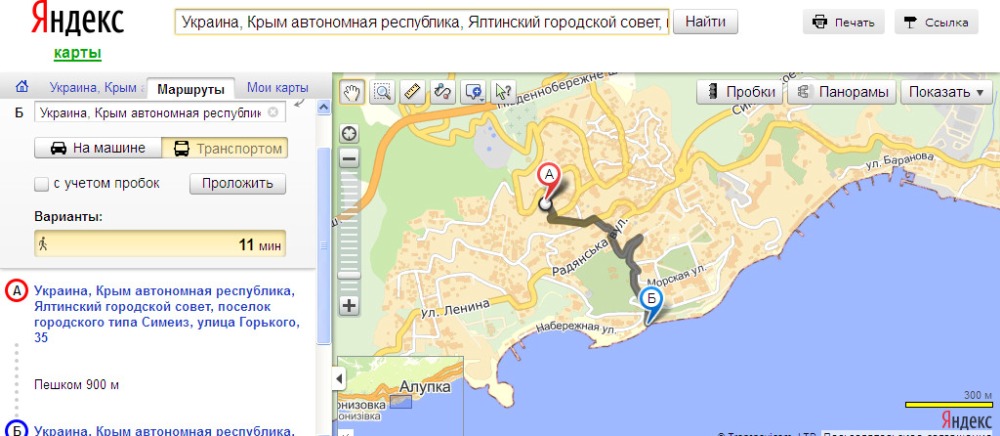1000x436 pixels.
Task: Click the Варианты: label
Action: pos(68,217)
